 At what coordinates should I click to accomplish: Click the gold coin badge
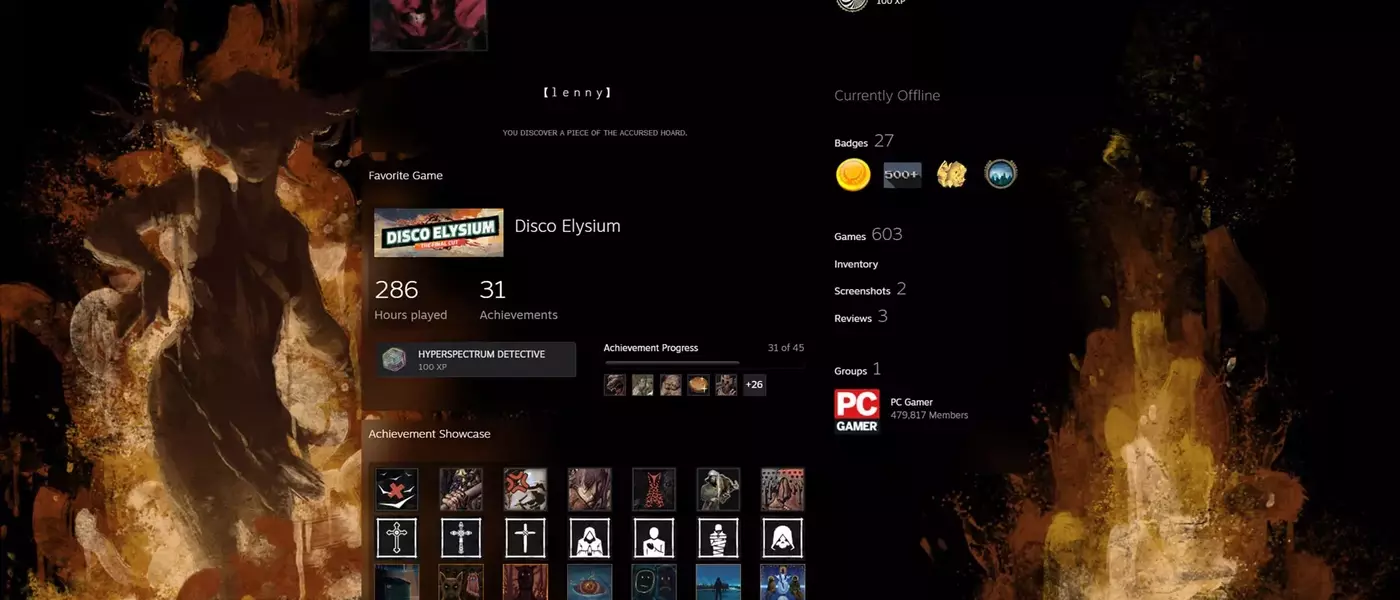pos(853,175)
